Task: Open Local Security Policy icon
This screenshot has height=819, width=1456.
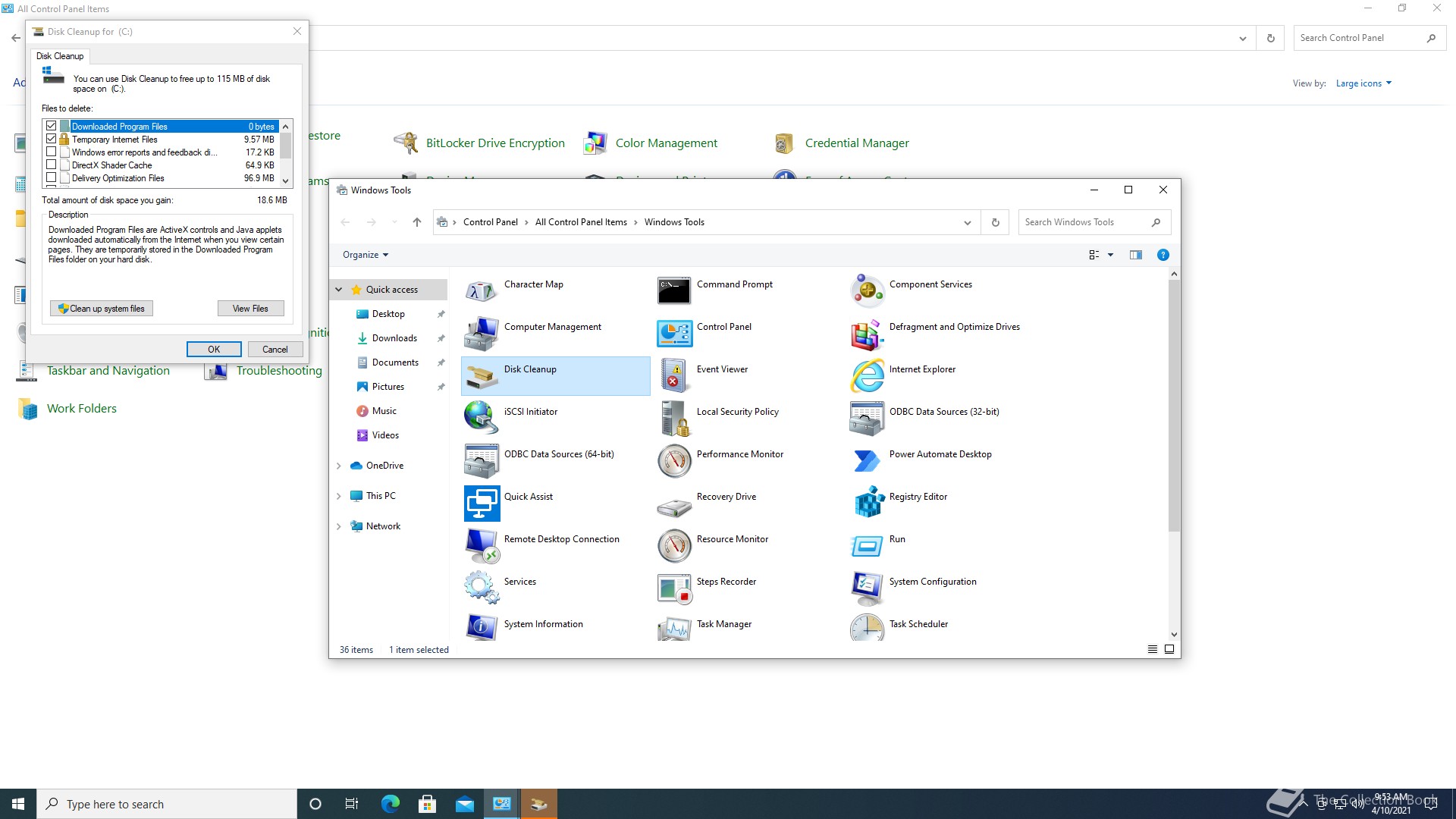Action: pyautogui.click(x=674, y=418)
